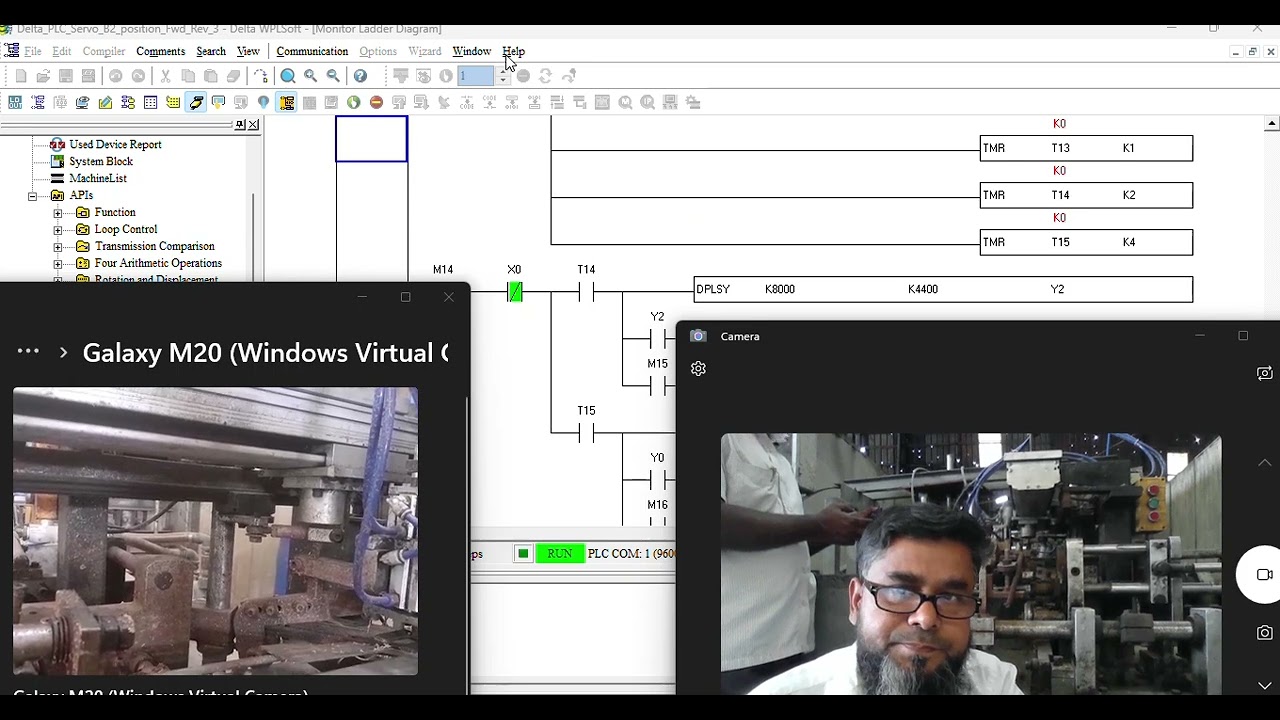Screen dimensions: 1280x720
Task: Open the Help menu
Action: pyautogui.click(x=513, y=51)
